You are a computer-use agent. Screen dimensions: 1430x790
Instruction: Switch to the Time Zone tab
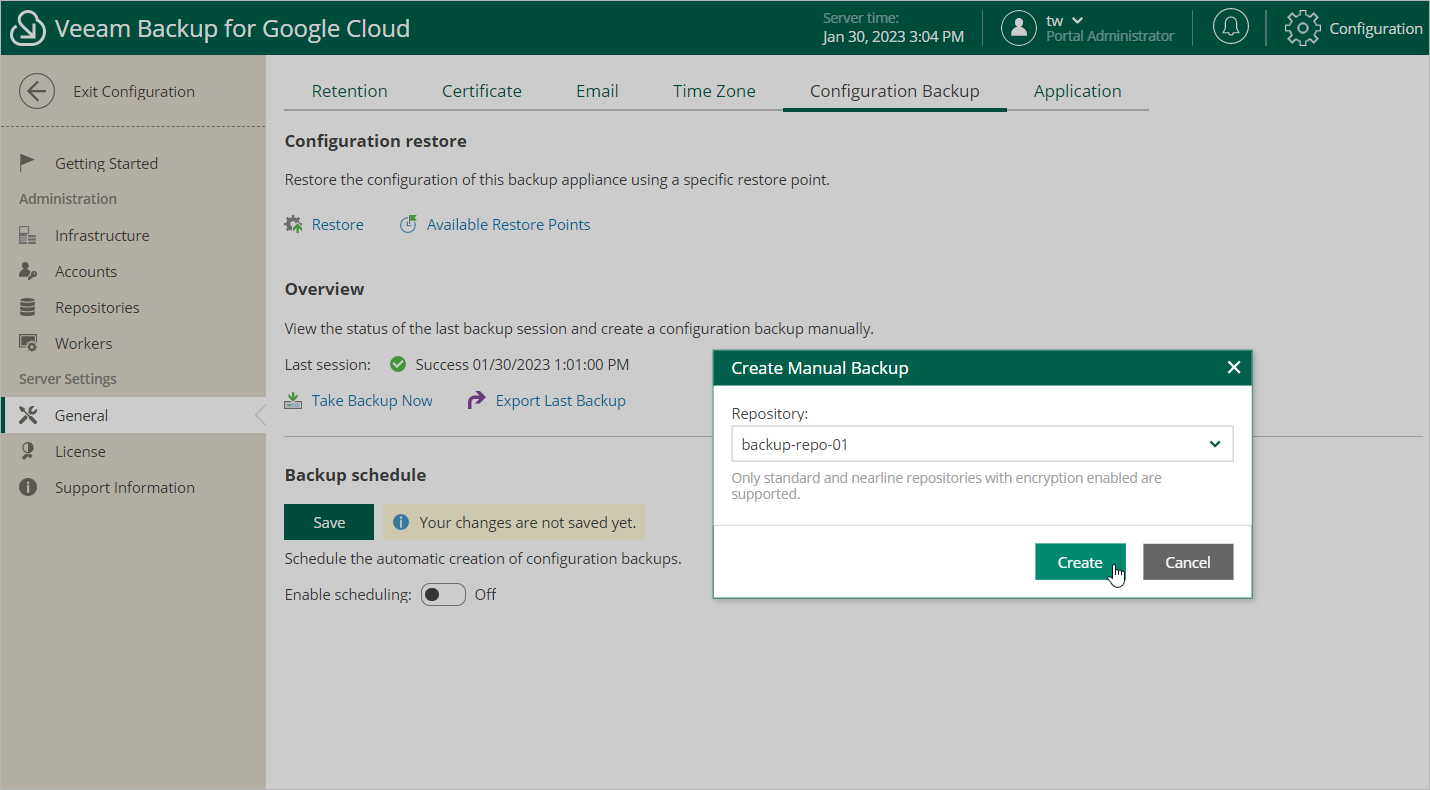click(714, 91)
